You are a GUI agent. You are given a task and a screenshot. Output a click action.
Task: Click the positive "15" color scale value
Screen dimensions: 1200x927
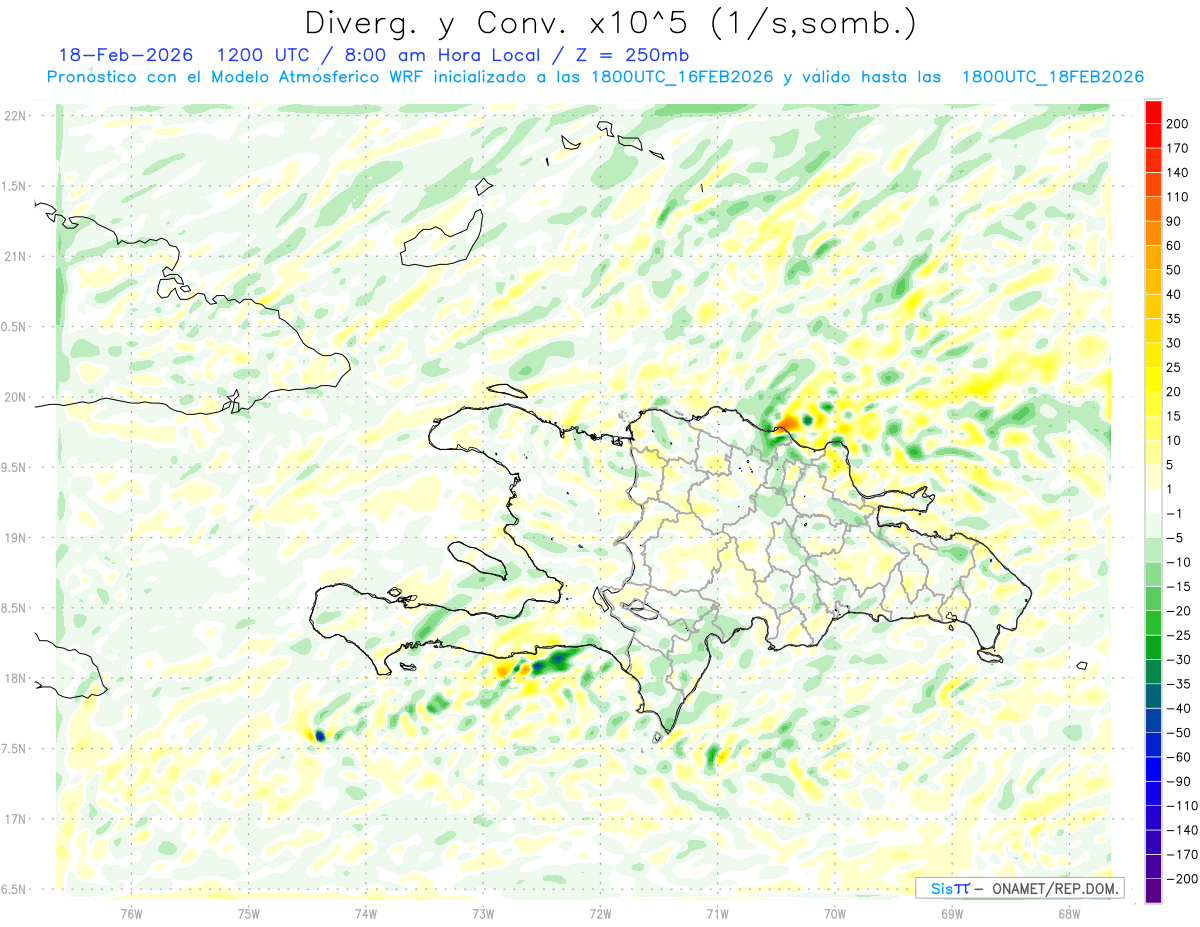tap(1175, 416)
